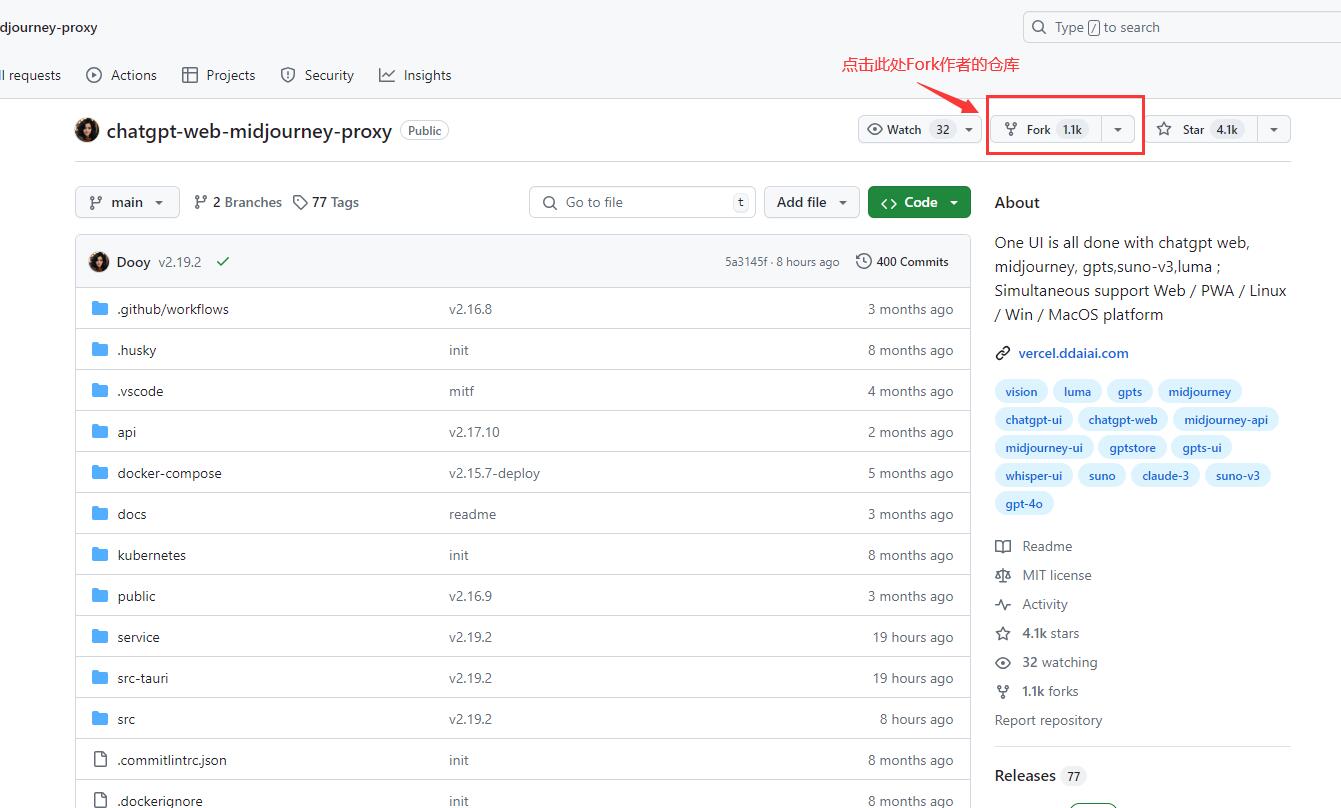View the 77 Tags link
This screenshot has width=1341, height=808.
[326, 202]
